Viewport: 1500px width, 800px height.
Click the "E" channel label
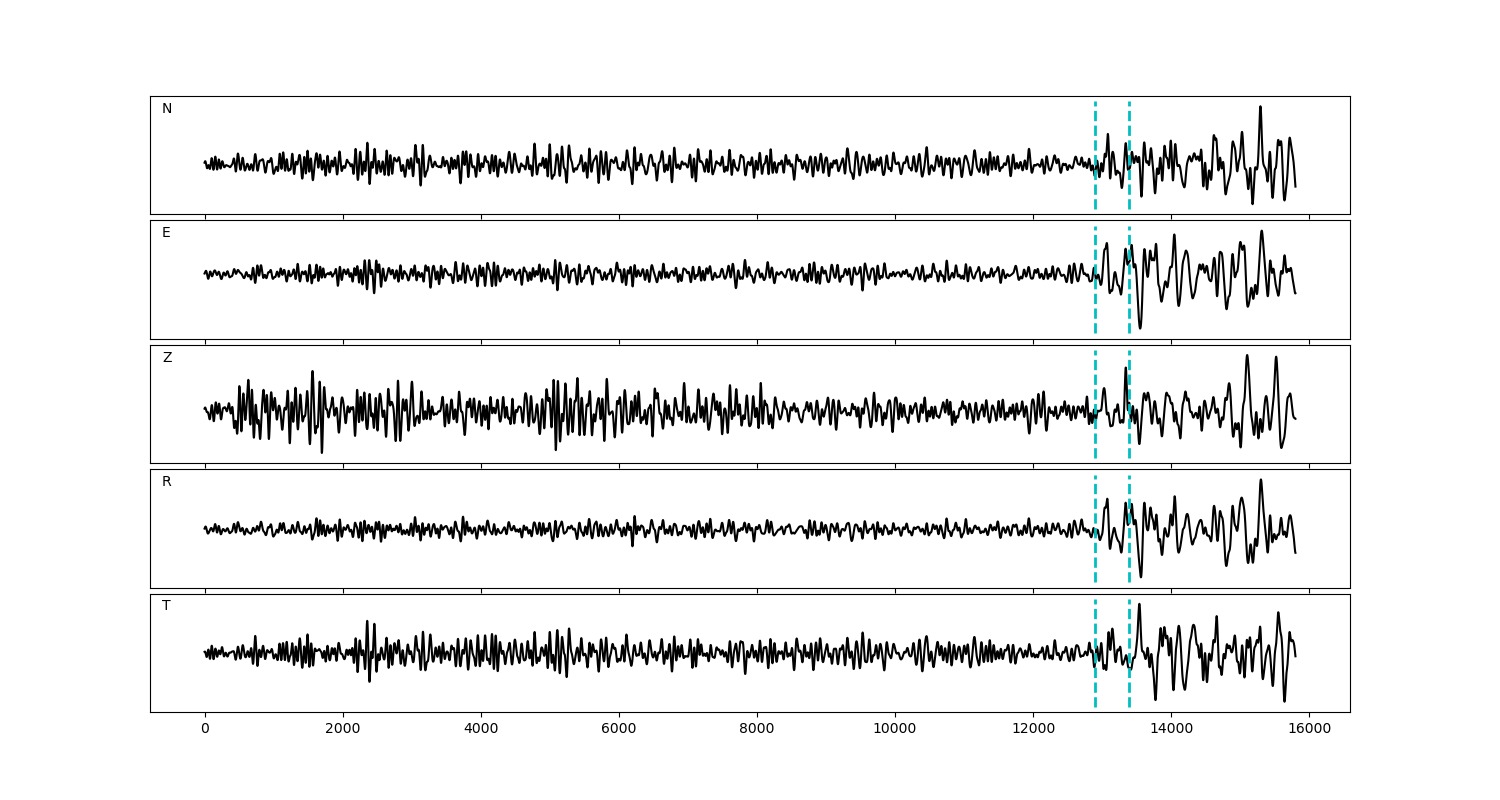[166, 233]
